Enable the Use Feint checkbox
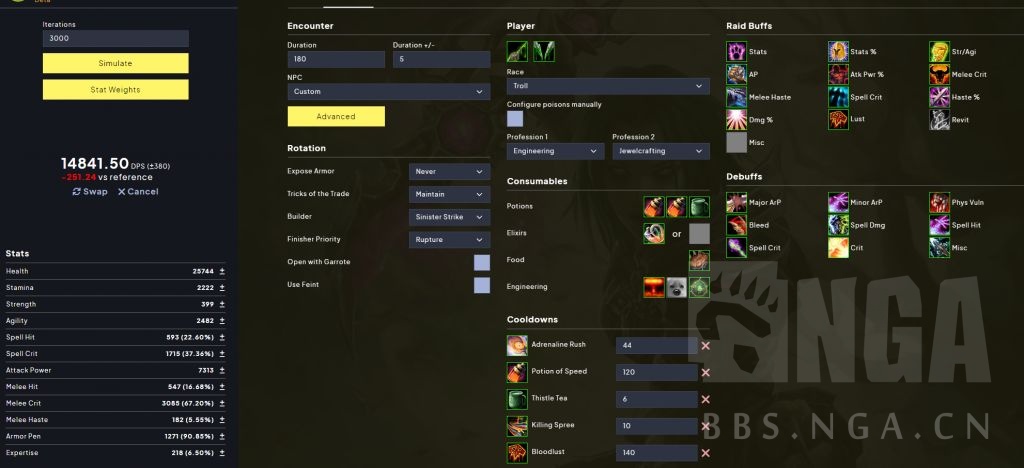The height and width of the screenshot is (468, 1024). pyautogui.click(x=481, y=285)
